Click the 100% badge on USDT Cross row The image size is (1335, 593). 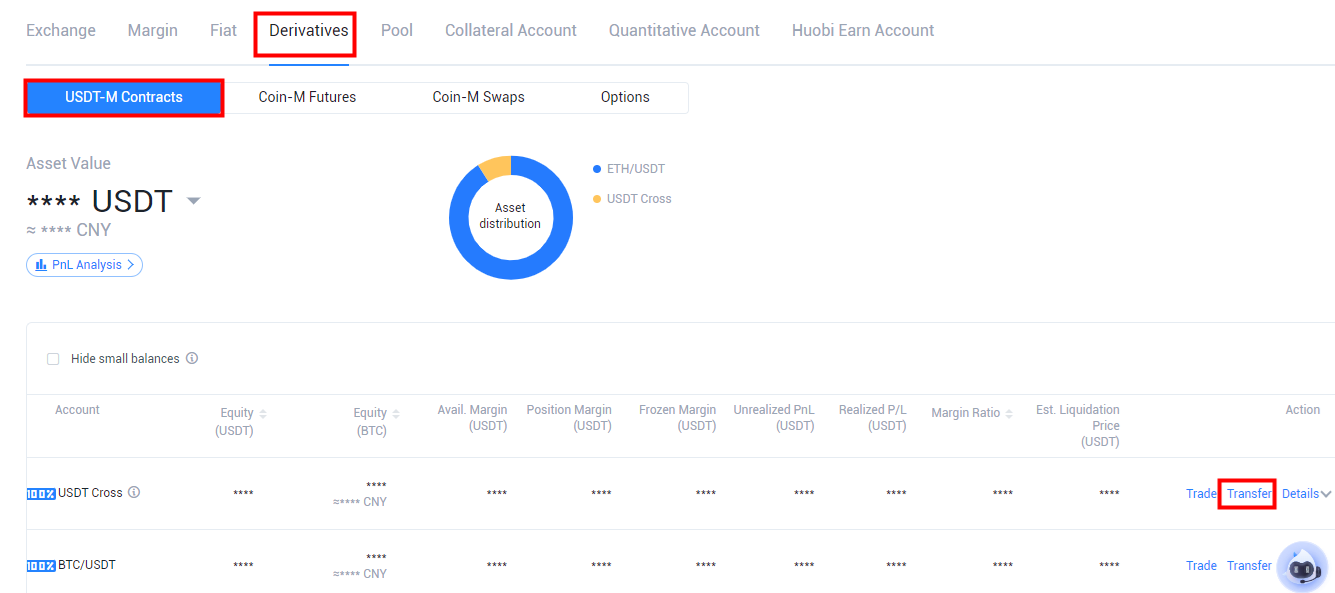click(x=41, y=493)
